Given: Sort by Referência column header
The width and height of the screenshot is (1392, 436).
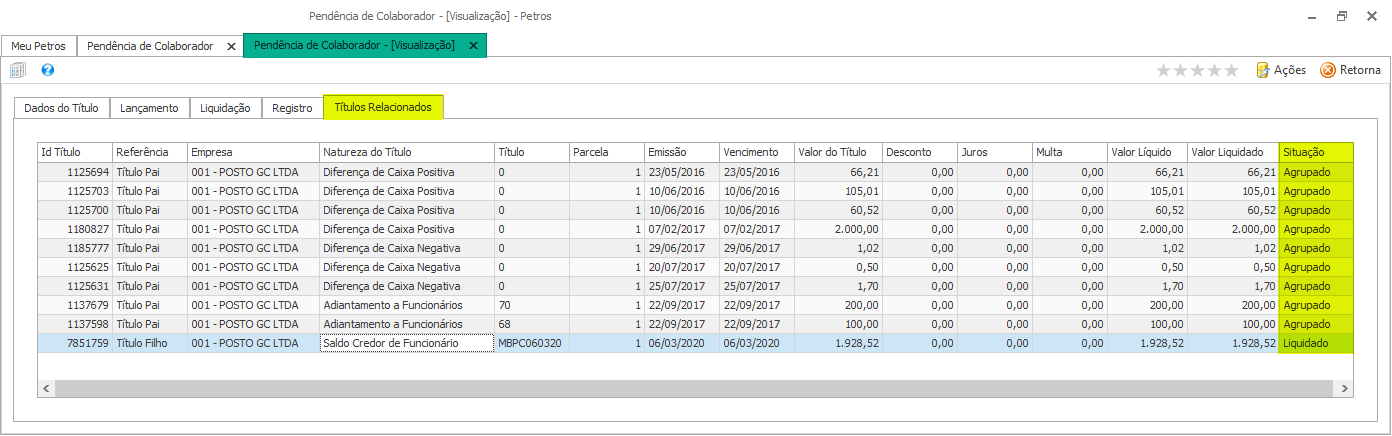Looking at the screenshot, I should point(150,152).
